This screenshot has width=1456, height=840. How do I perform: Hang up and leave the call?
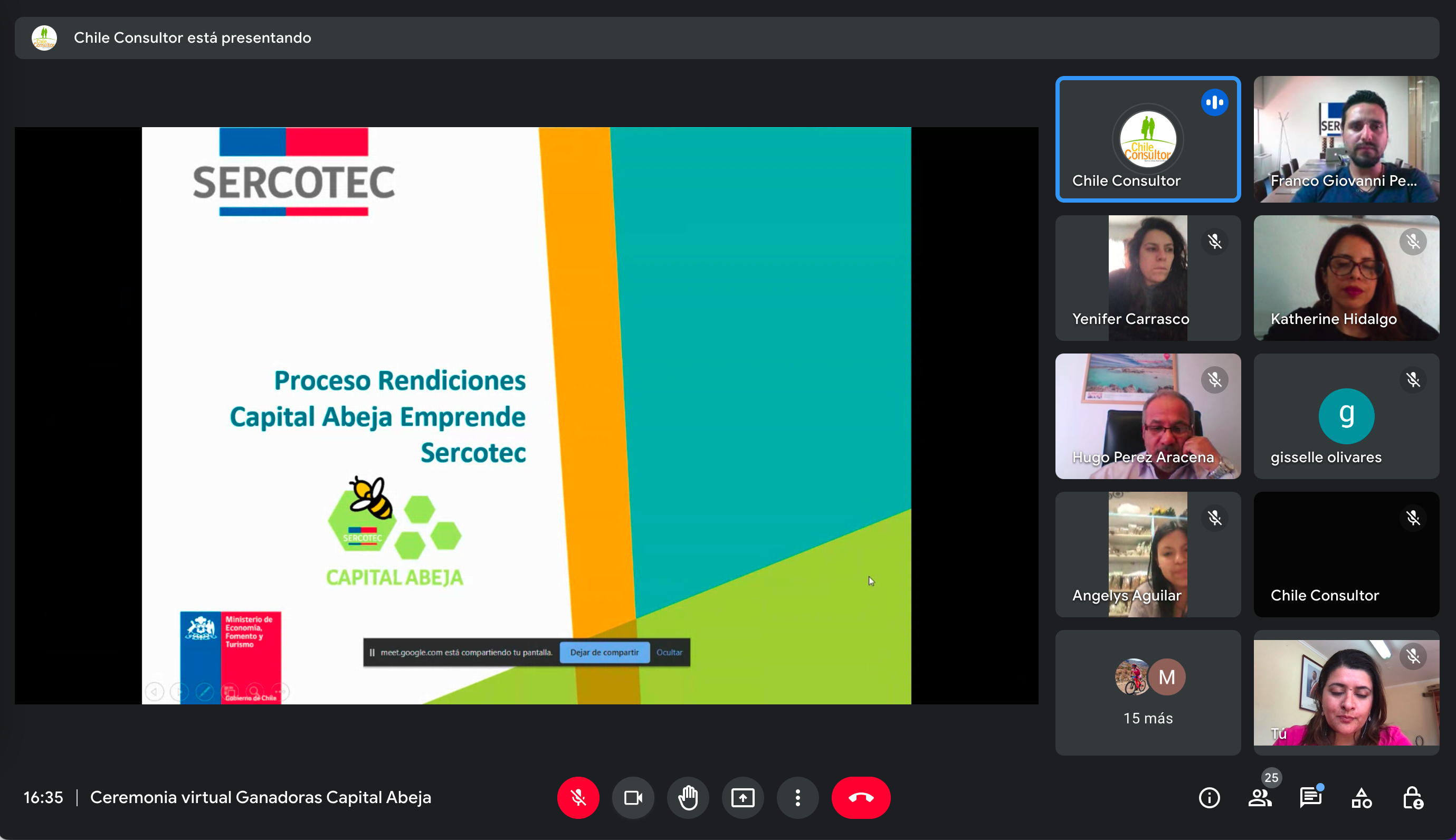tap(861, 797)
